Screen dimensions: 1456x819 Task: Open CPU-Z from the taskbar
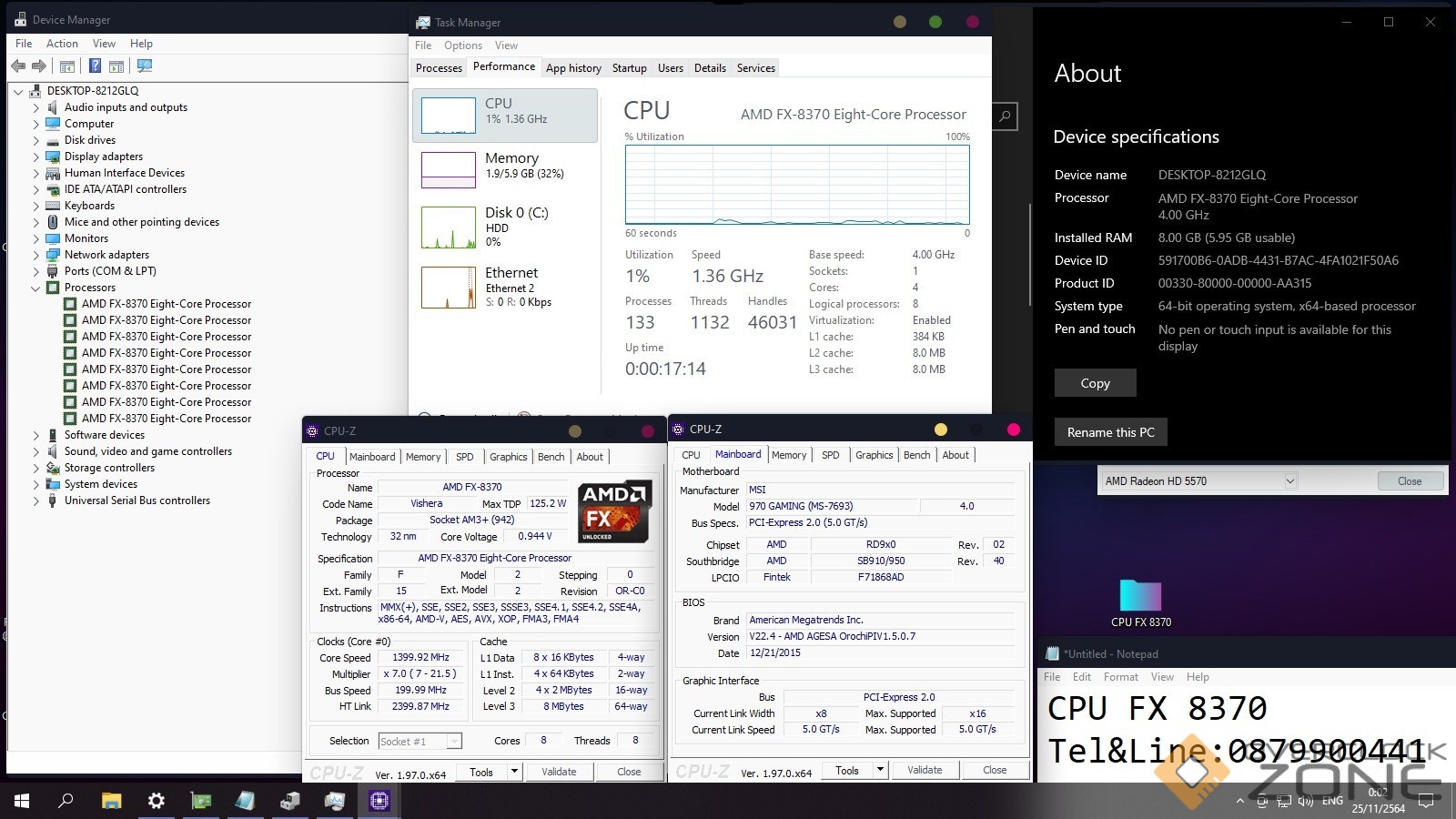coord(379,801)
